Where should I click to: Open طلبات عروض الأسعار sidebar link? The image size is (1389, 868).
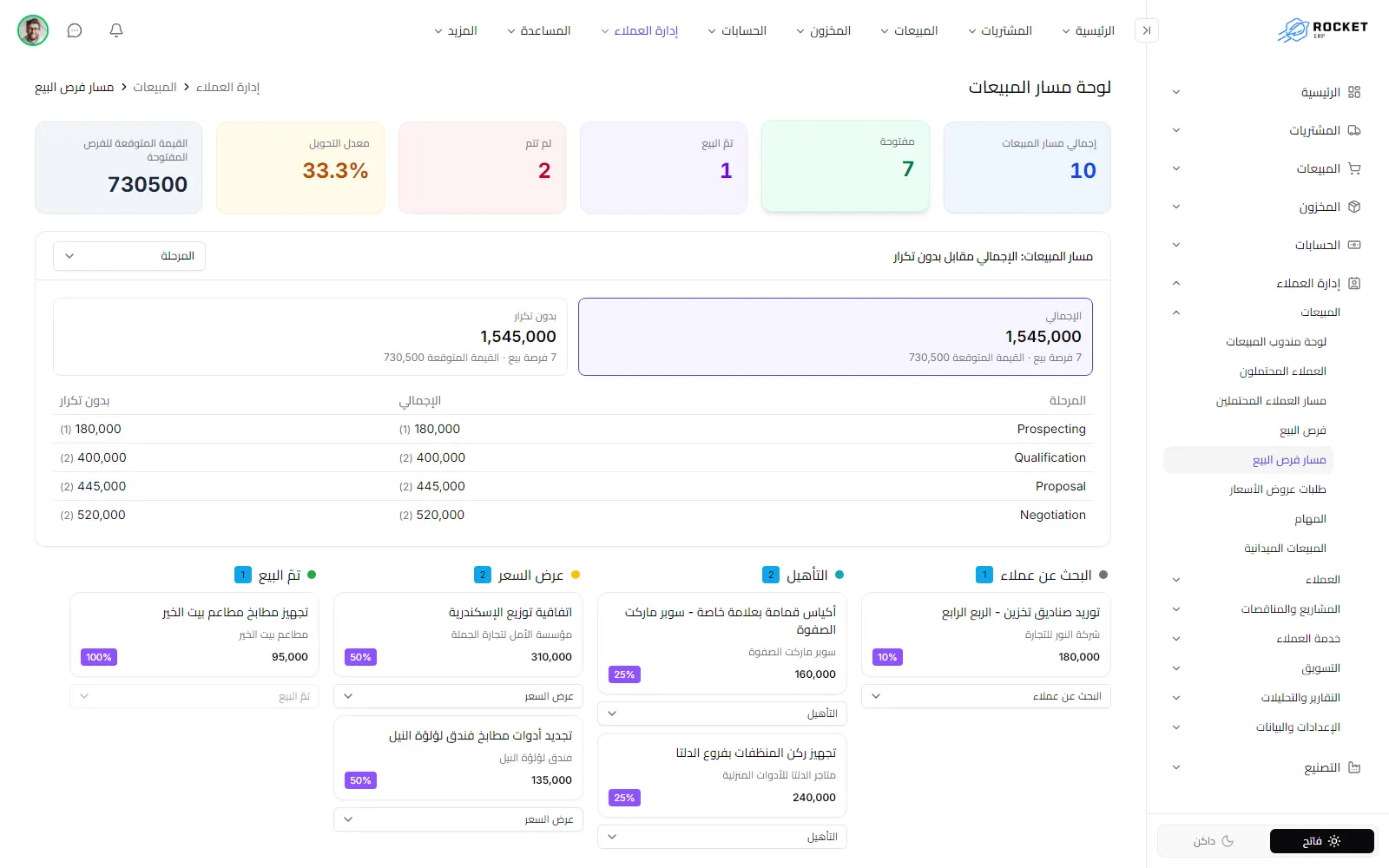(x=1277, y=490)
